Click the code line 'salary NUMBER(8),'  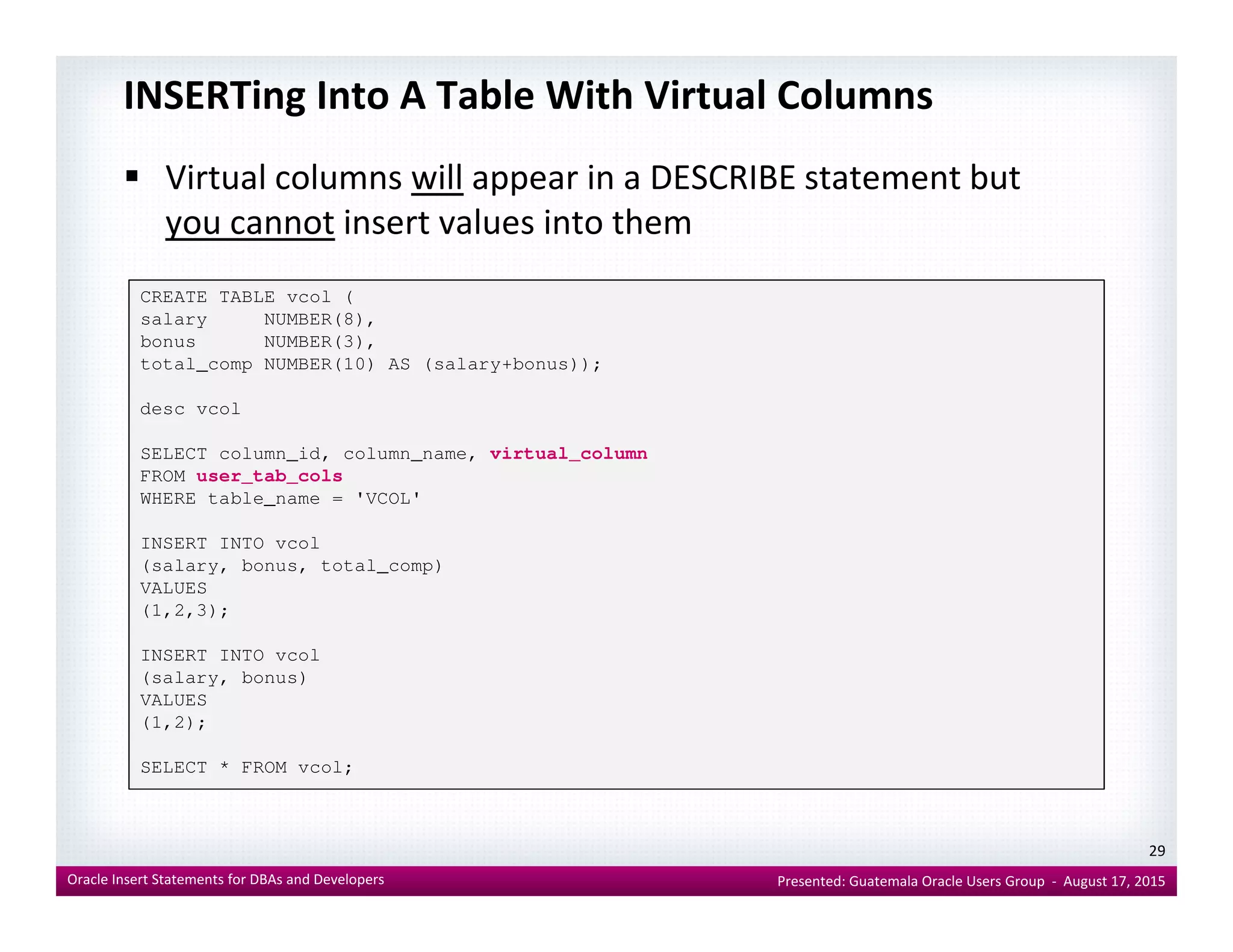tap(258, 320)
